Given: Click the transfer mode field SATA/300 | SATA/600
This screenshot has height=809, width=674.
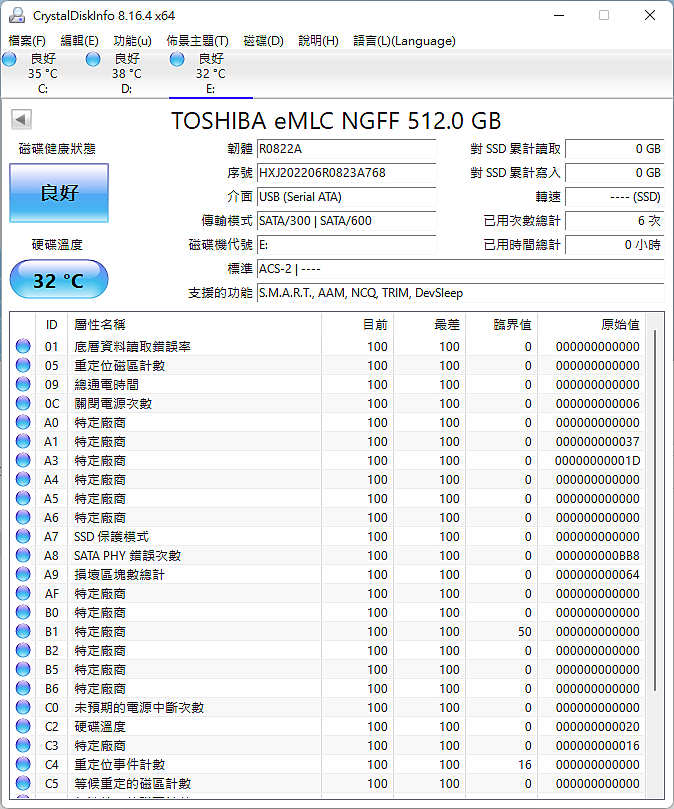Looking at the screenshot, I should tap(346, 221).
